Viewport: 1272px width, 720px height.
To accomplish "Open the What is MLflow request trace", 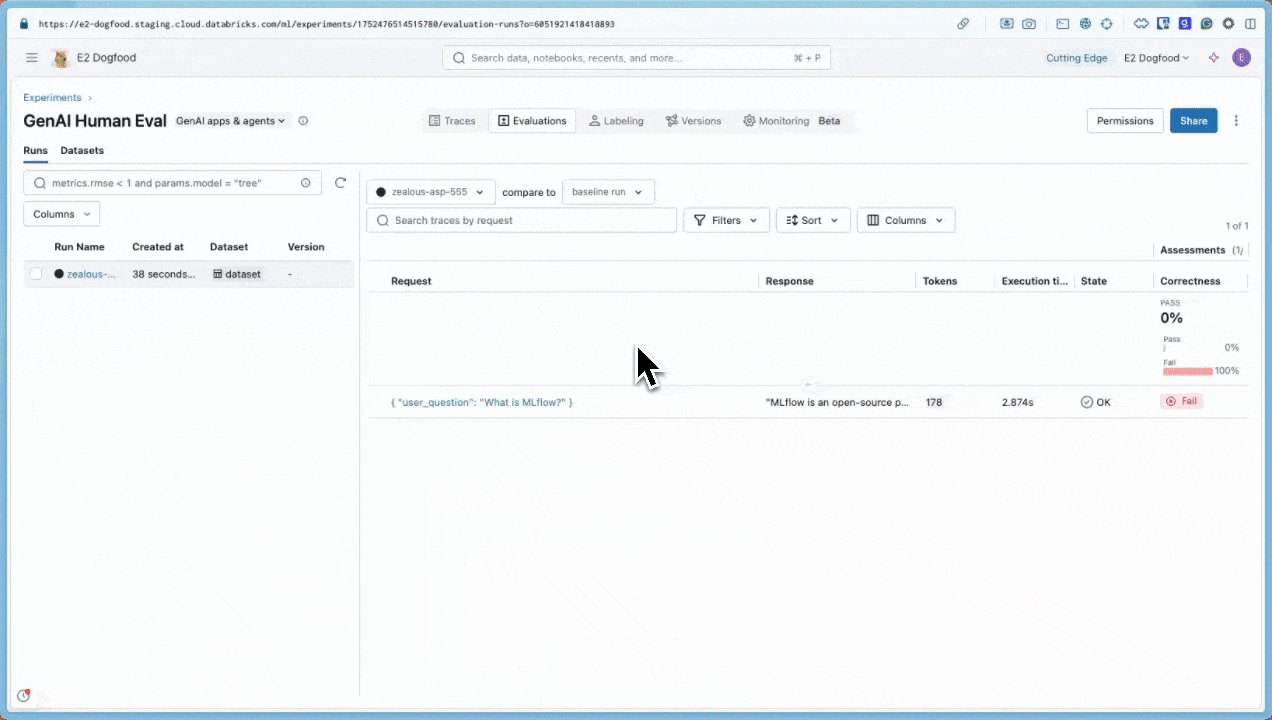I will 482,402.
